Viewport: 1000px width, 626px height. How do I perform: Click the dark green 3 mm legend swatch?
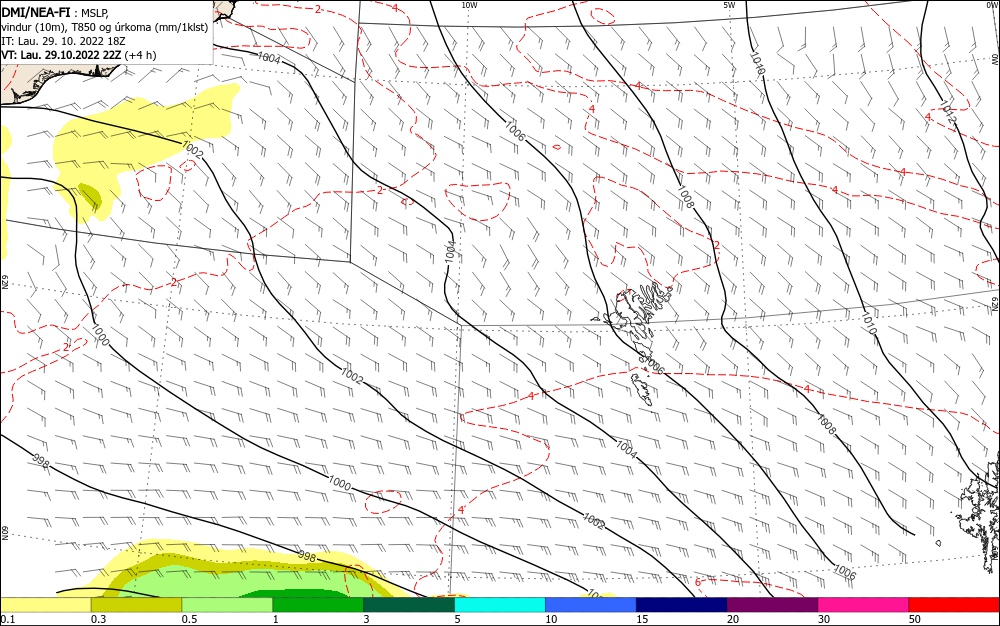pyautogui.click(x=409, y=605)
